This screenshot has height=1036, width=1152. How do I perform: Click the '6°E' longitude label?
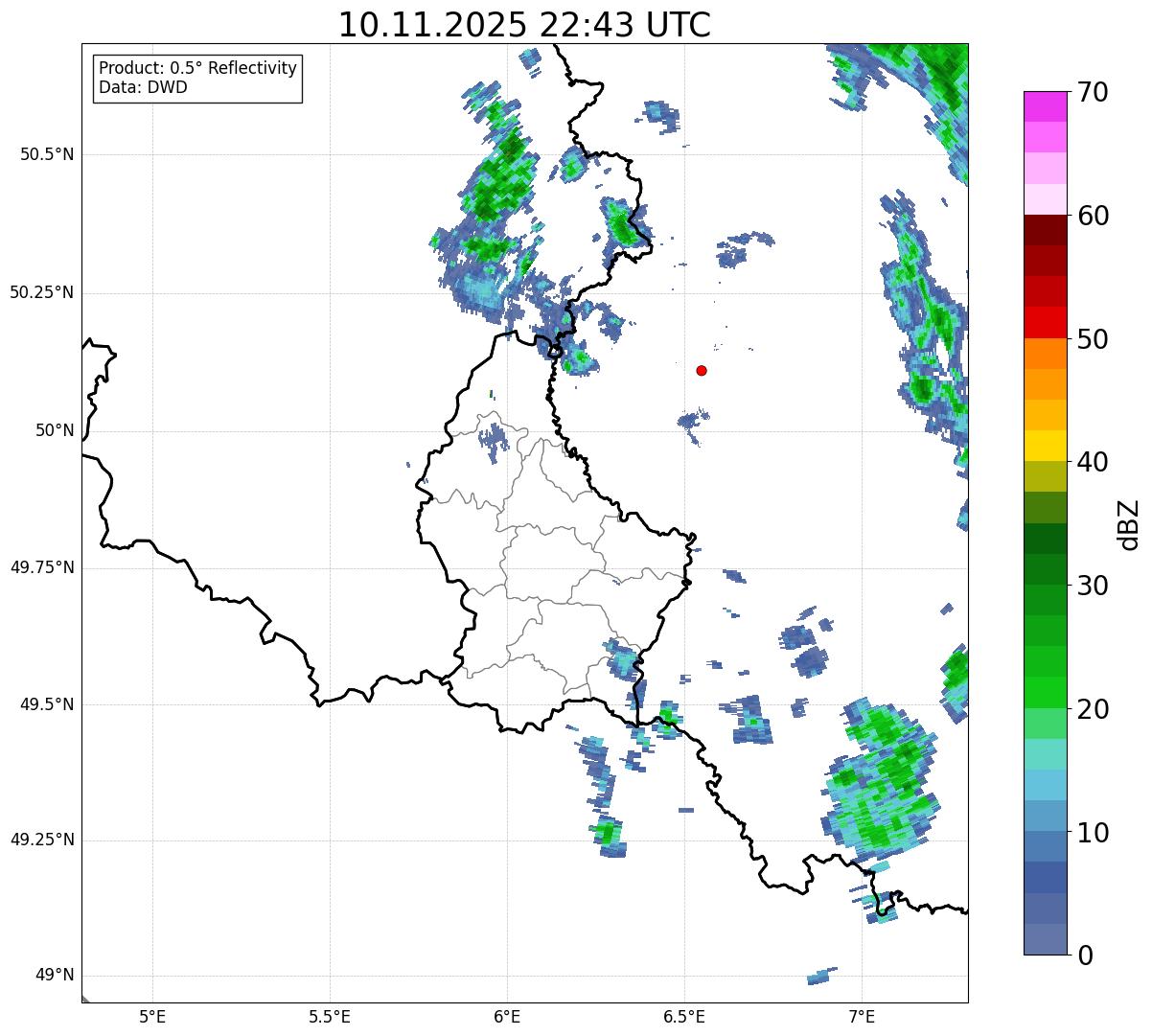pyautogui.click(x=507, y=1016)
